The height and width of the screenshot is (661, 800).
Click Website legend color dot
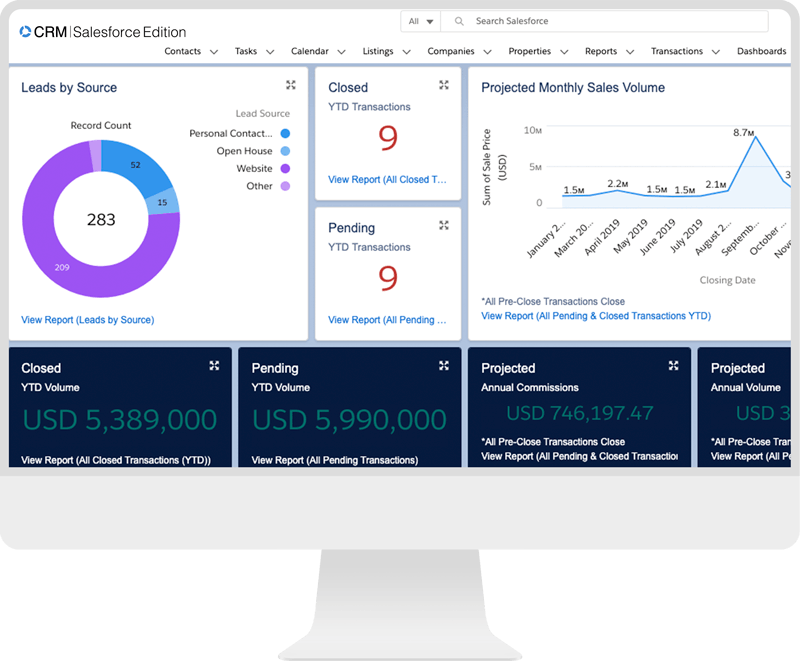point(285,168)
